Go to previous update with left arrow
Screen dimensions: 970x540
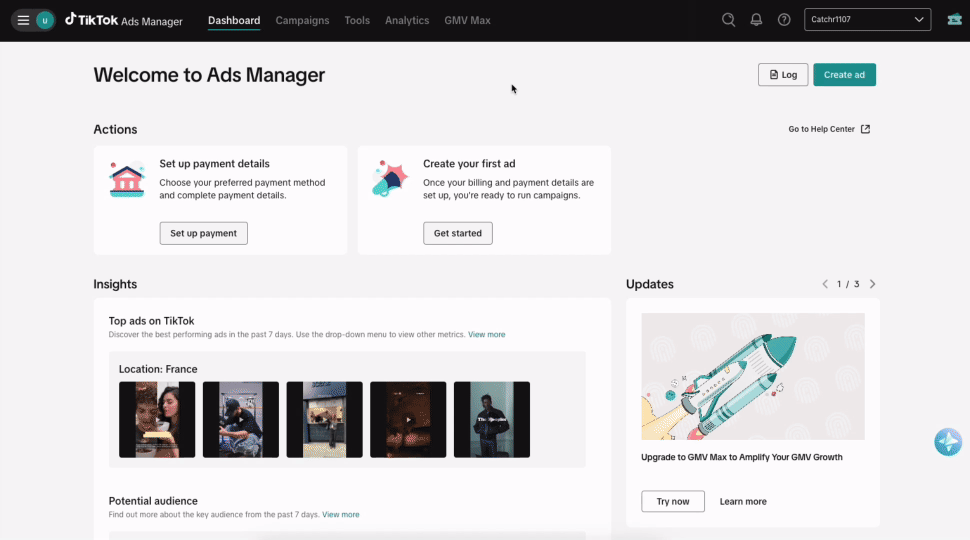click(825, 284)
